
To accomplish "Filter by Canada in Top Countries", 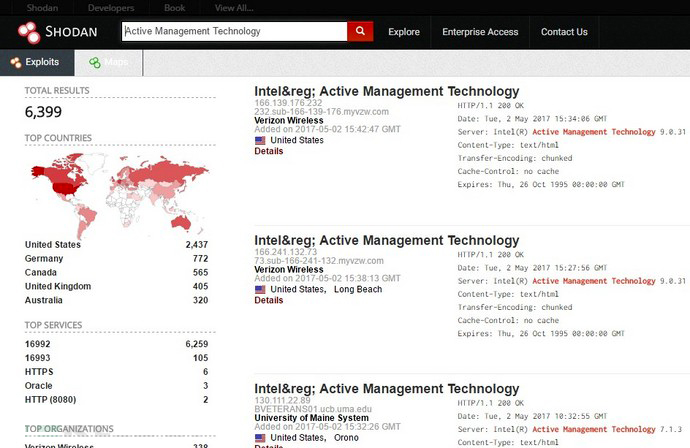I will tap(40, 272).
